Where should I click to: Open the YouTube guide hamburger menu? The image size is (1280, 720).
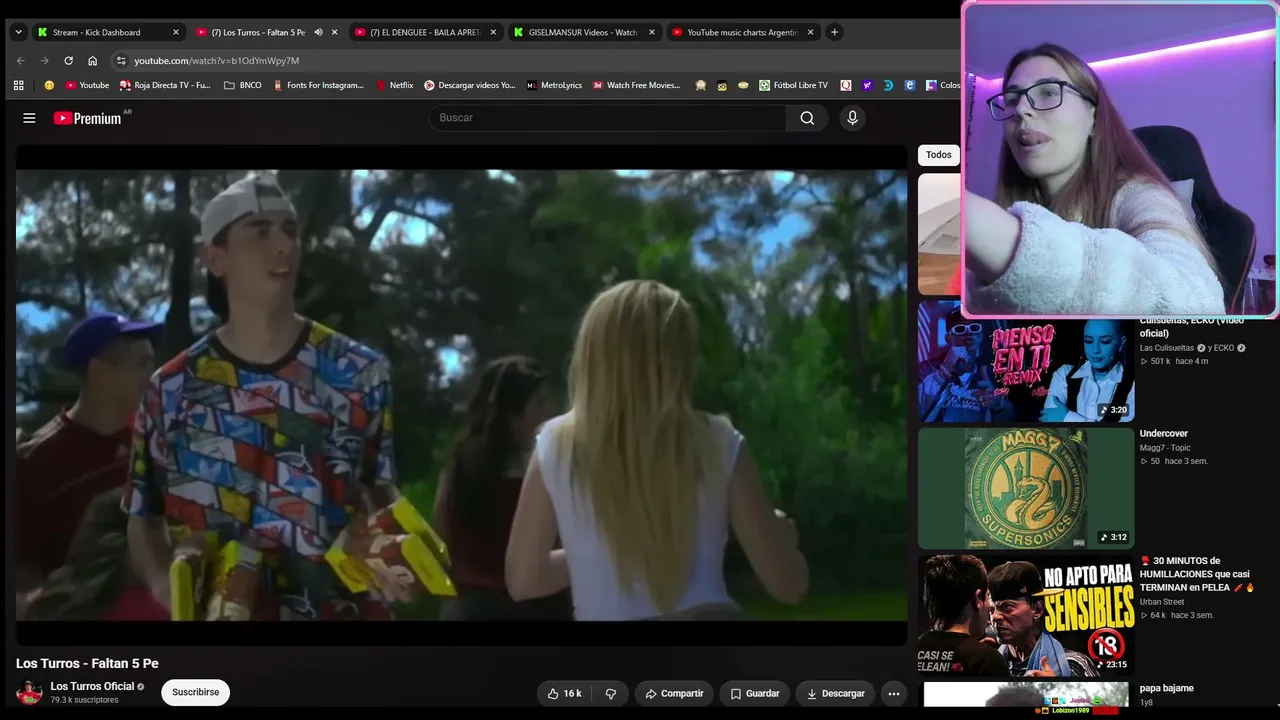pyautogui.click(x=29, y=118)
